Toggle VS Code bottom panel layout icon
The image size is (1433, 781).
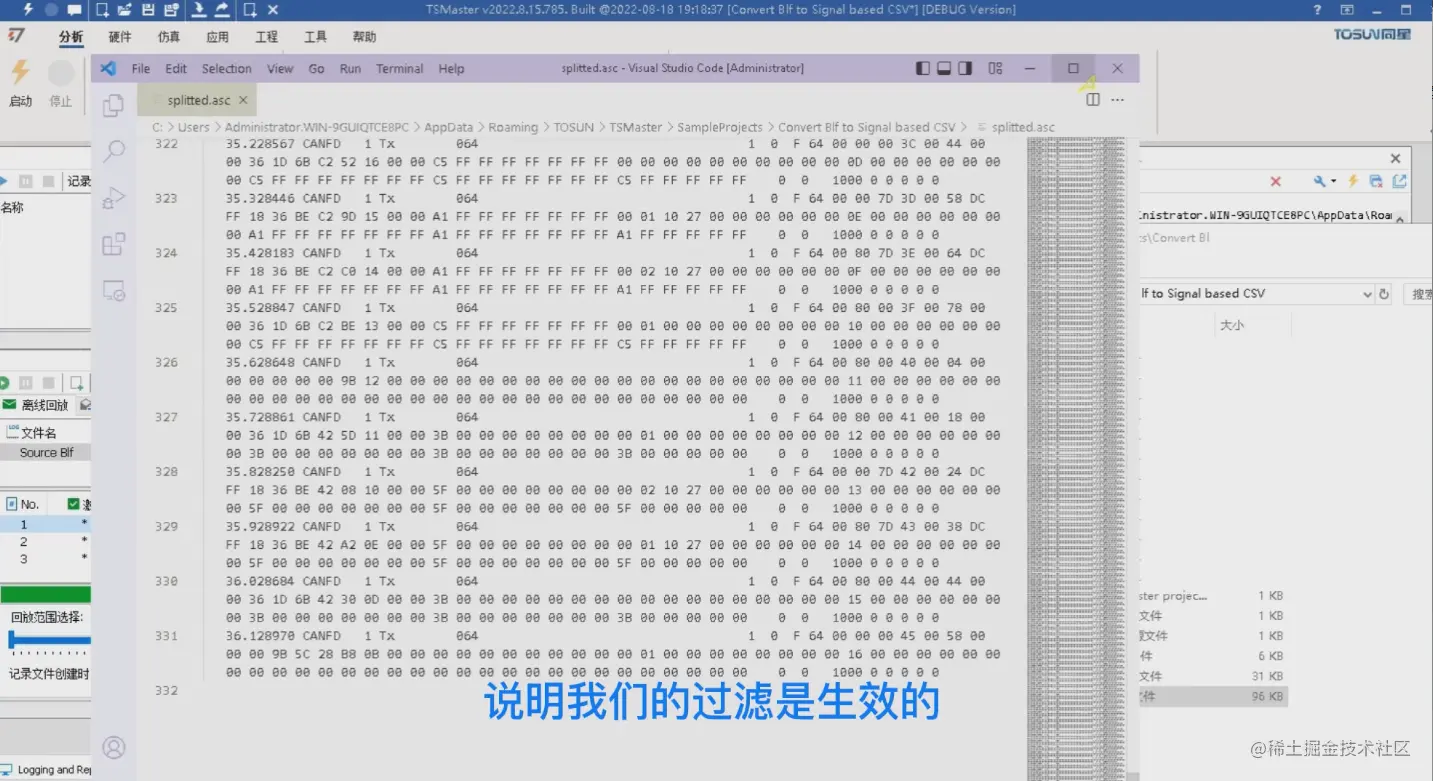pos(943,68)
